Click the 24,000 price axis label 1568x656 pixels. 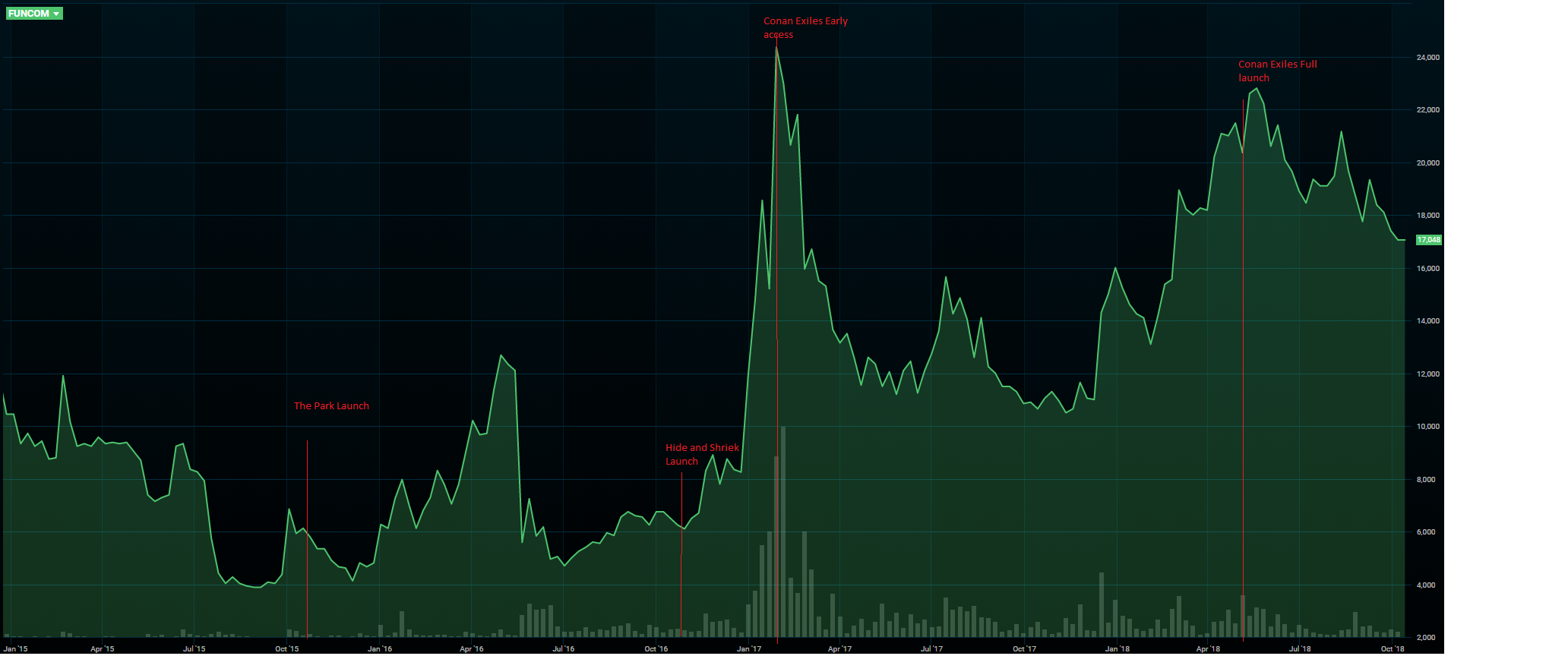1428,58
